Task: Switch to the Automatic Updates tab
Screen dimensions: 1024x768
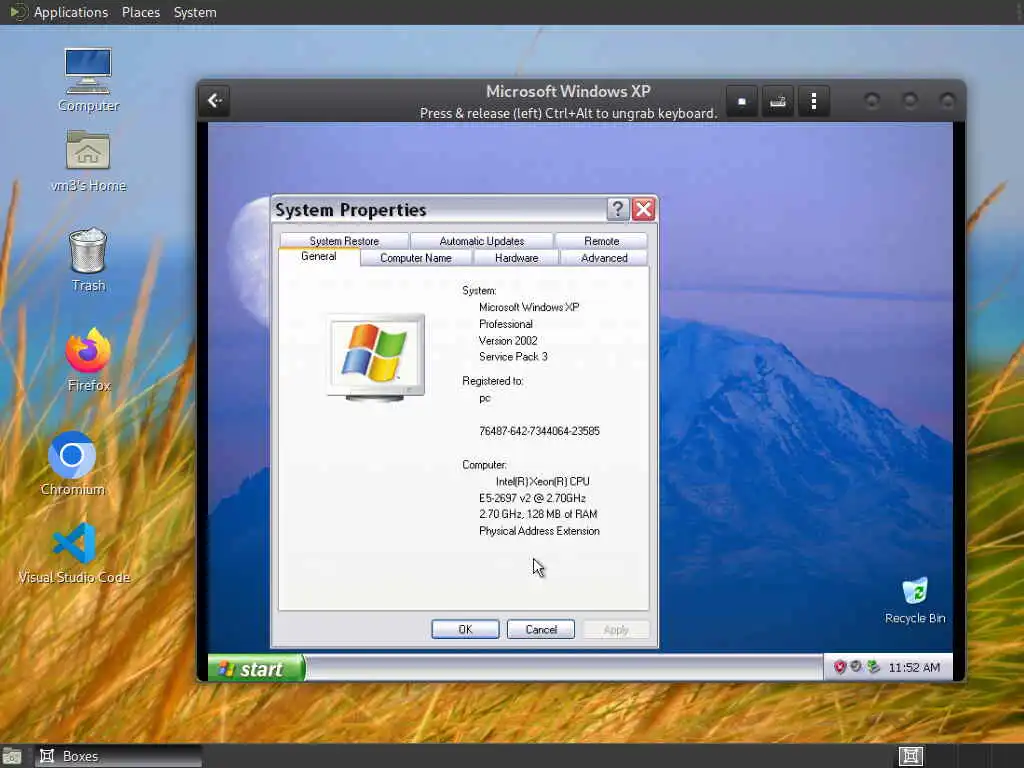Action: pyautogui.click(x=482, y=241)
